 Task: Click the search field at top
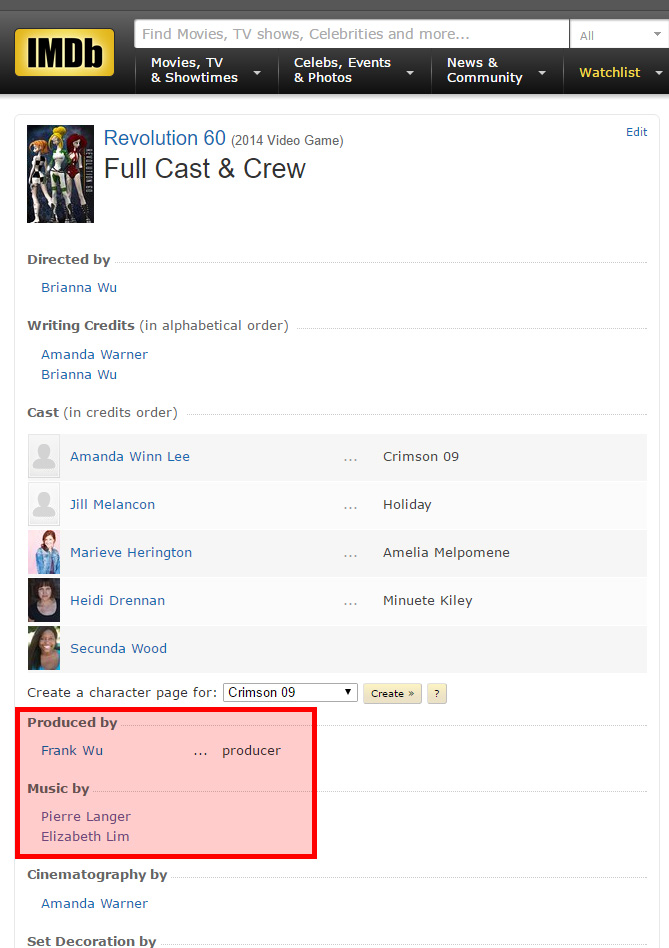coord(352,34)
